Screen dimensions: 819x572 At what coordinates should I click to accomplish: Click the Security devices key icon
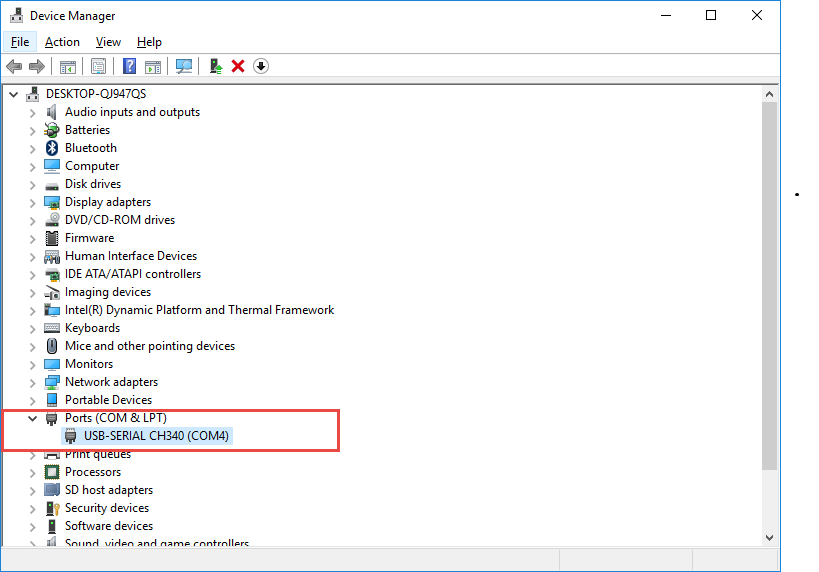[x=52, y=508]
